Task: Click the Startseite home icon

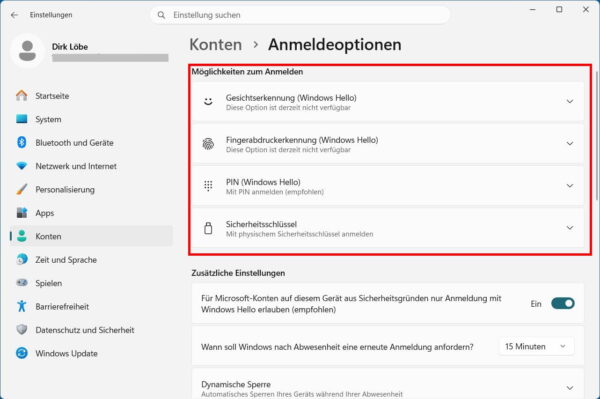Action: (x=22, y=96)
